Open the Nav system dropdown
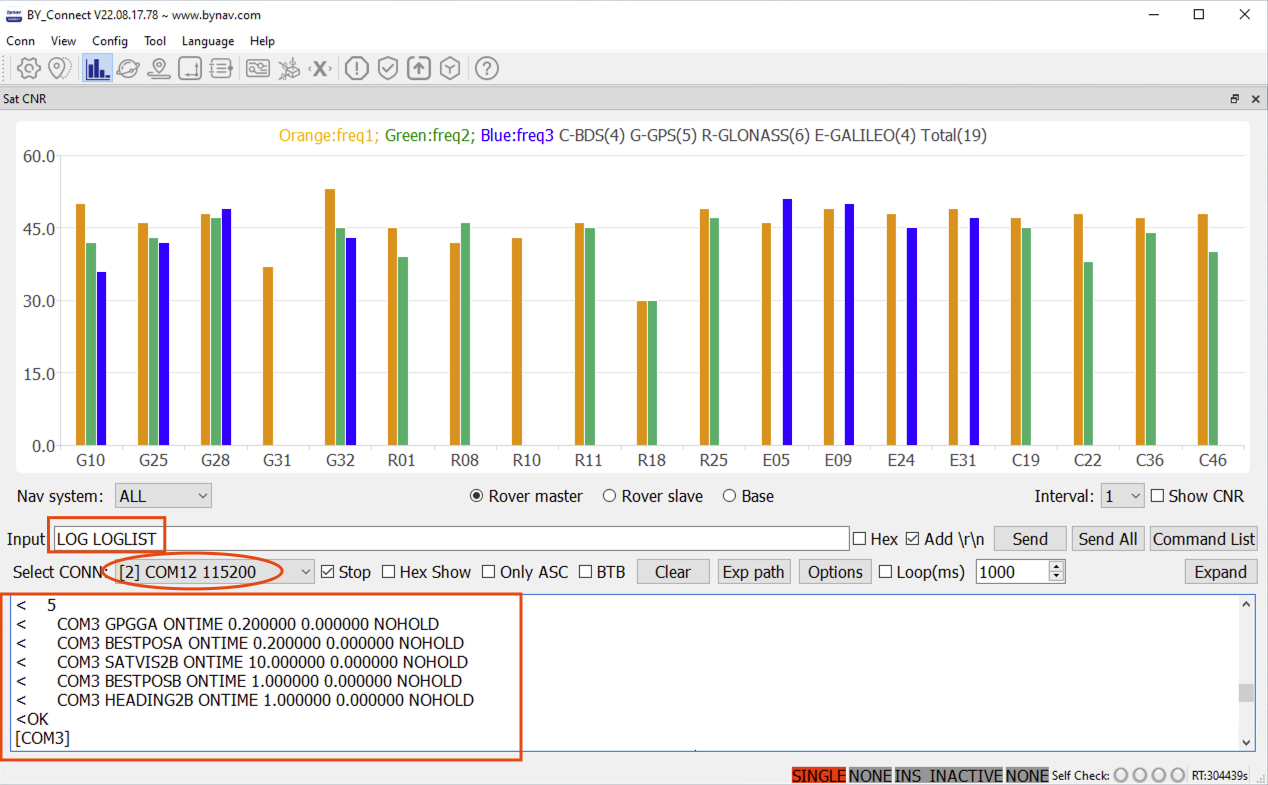The height and width of the screenshot is (785, 1268). click(x=162, y=495)
